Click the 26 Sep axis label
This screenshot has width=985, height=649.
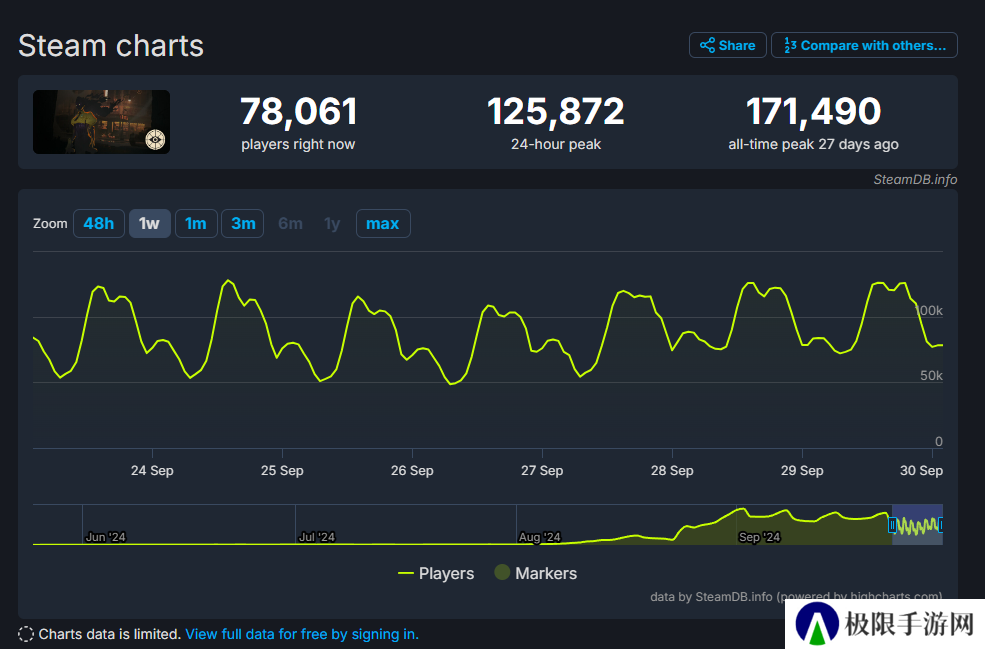[412, 471]
